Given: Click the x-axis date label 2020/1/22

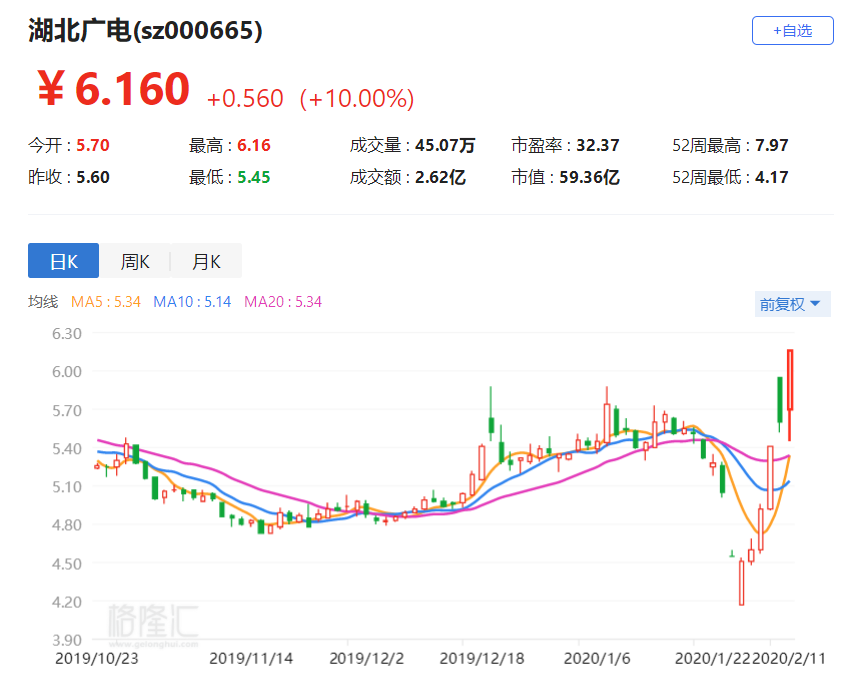Looking at the screenshot, I should 713,658.
